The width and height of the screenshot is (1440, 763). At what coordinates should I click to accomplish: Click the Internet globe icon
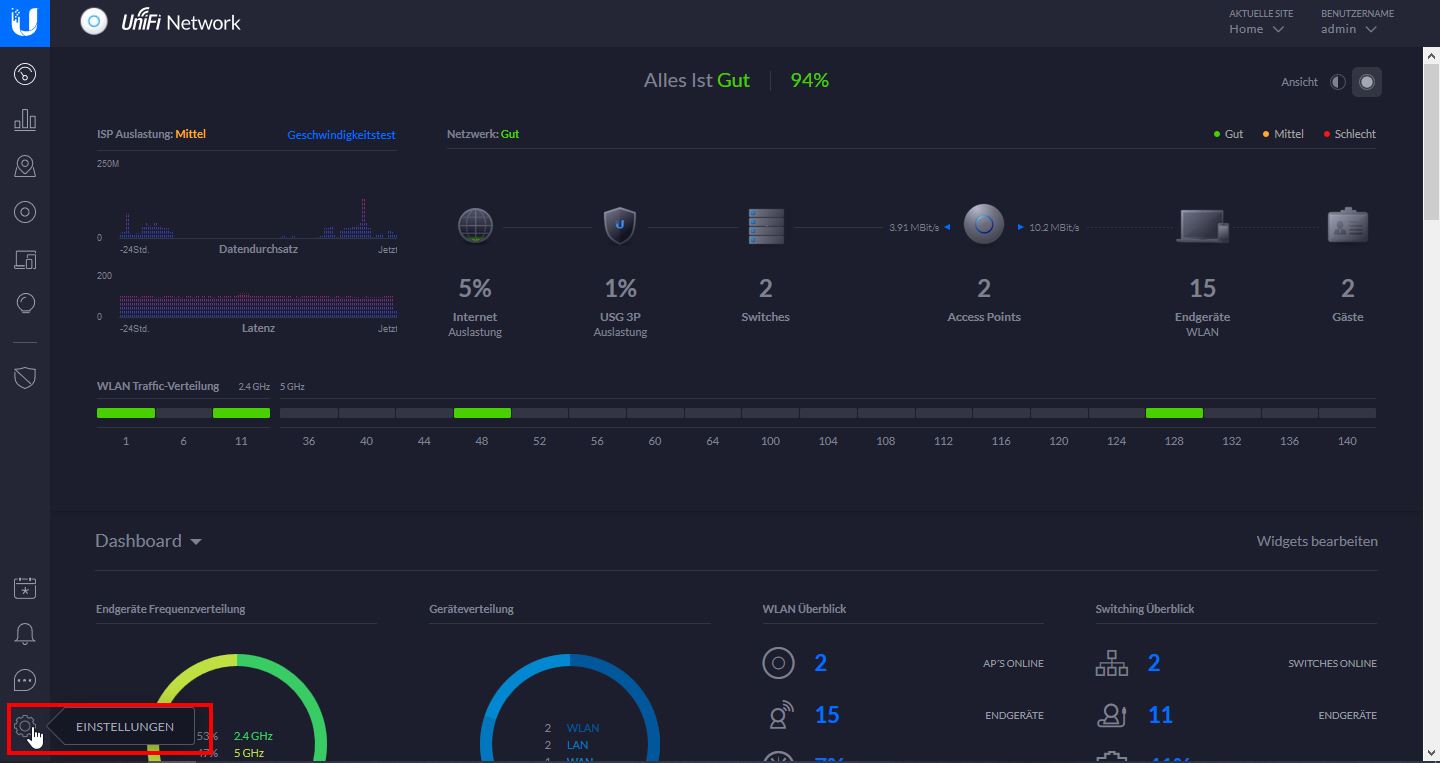click(475, 225)
